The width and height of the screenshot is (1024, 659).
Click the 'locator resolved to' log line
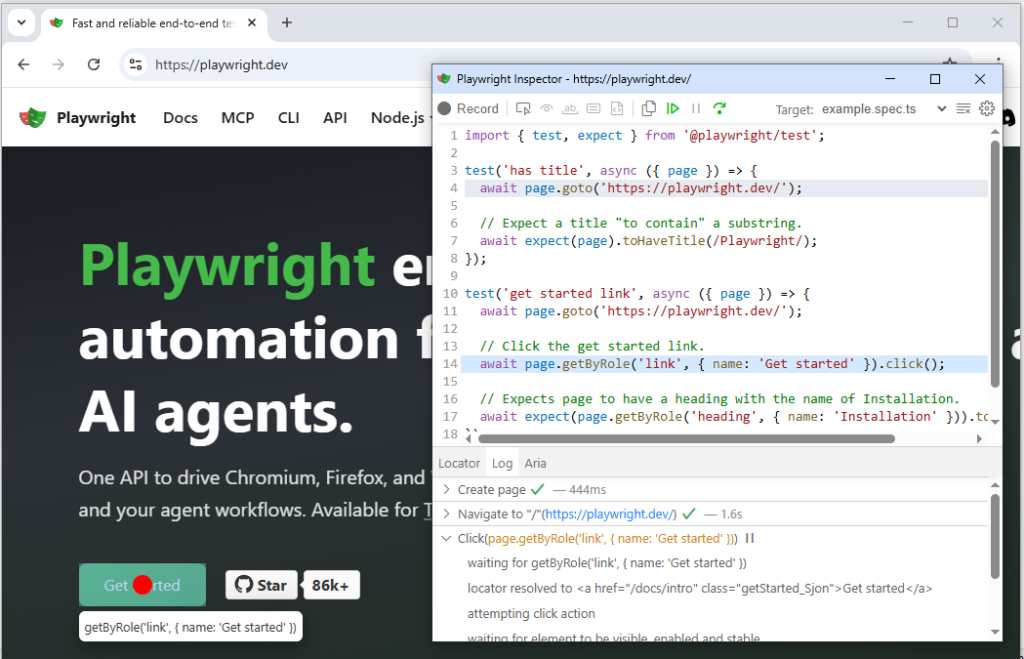pyautogui.click(x=699, y=588)
